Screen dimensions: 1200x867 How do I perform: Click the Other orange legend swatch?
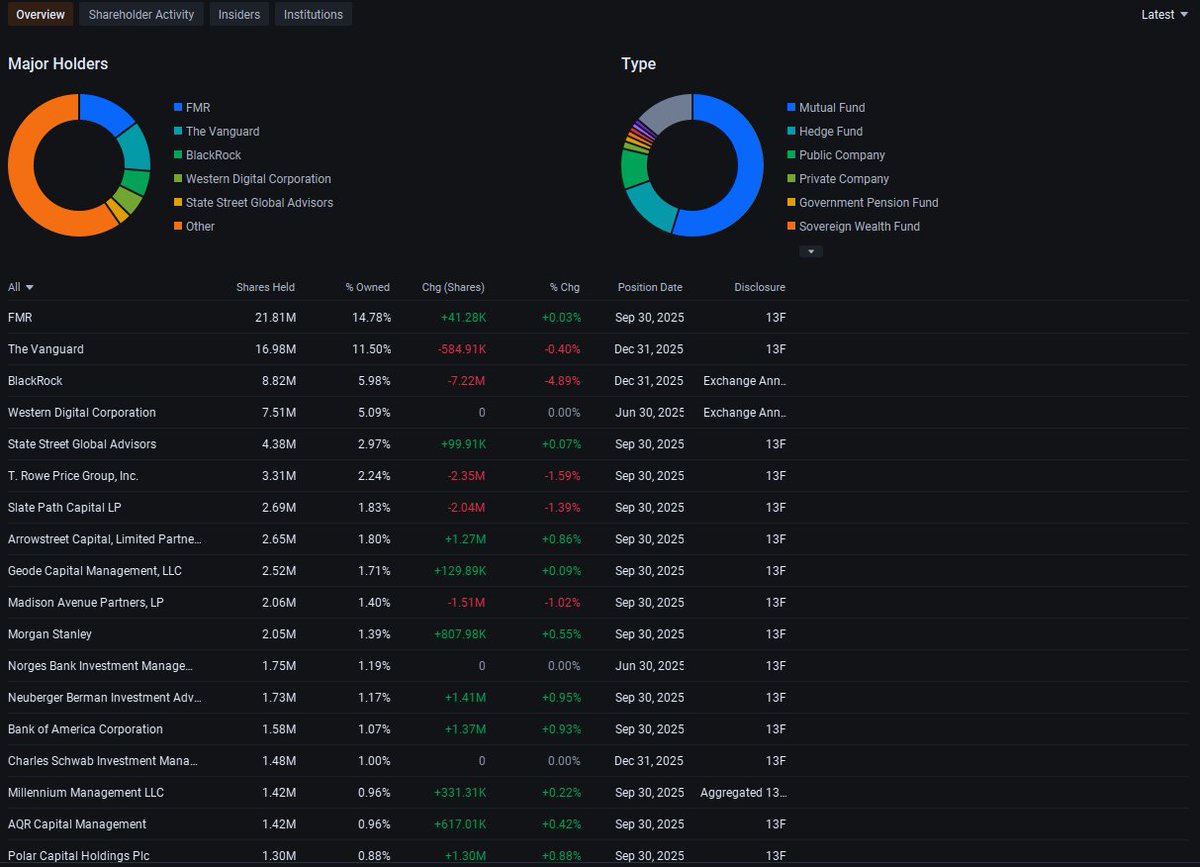click(x=178, y=226)
